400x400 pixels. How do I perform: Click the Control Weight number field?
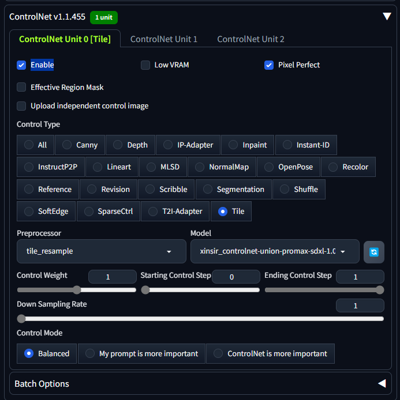pyautogui.click(x=112, y=277)
